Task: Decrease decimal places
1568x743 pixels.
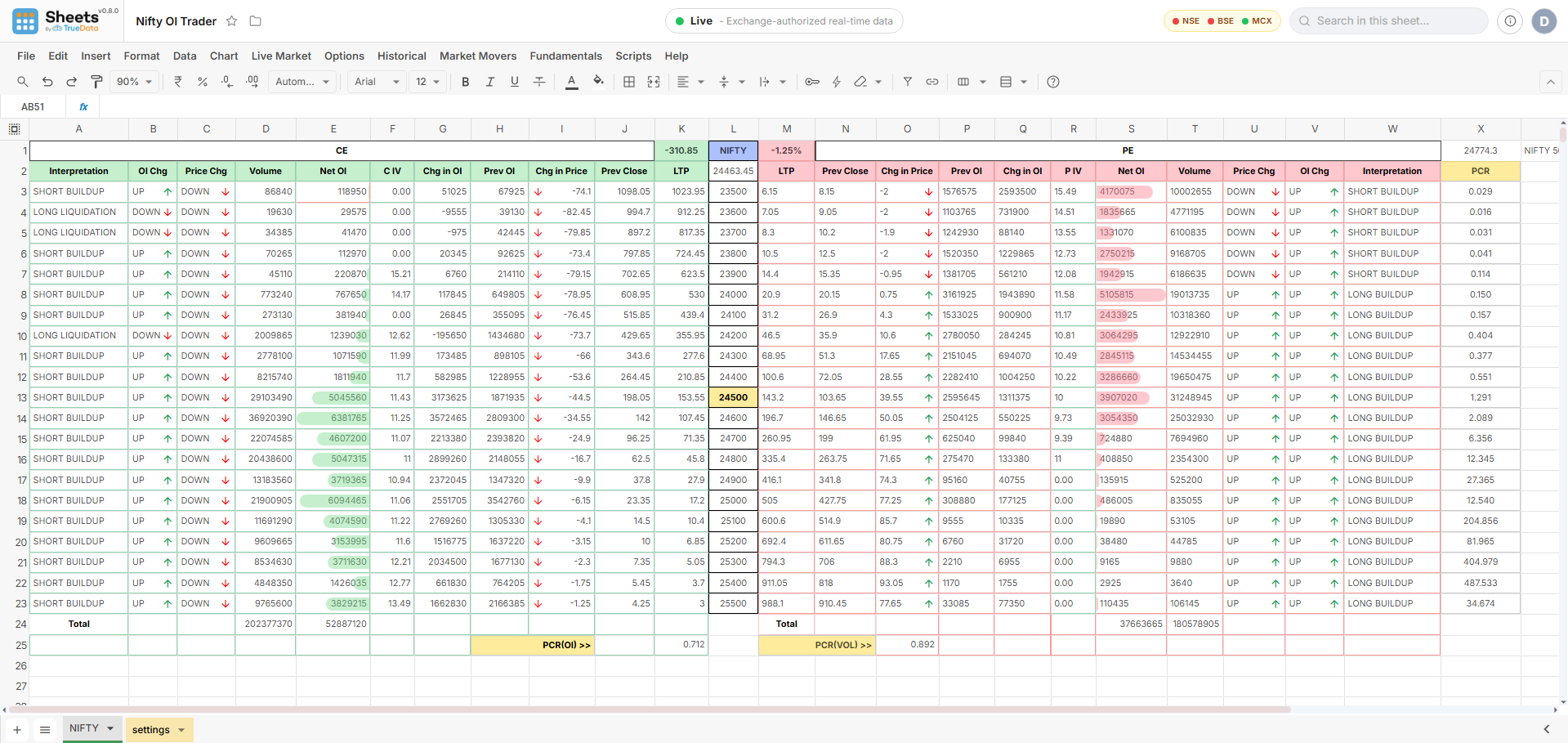Action: (x=227, y=82)
